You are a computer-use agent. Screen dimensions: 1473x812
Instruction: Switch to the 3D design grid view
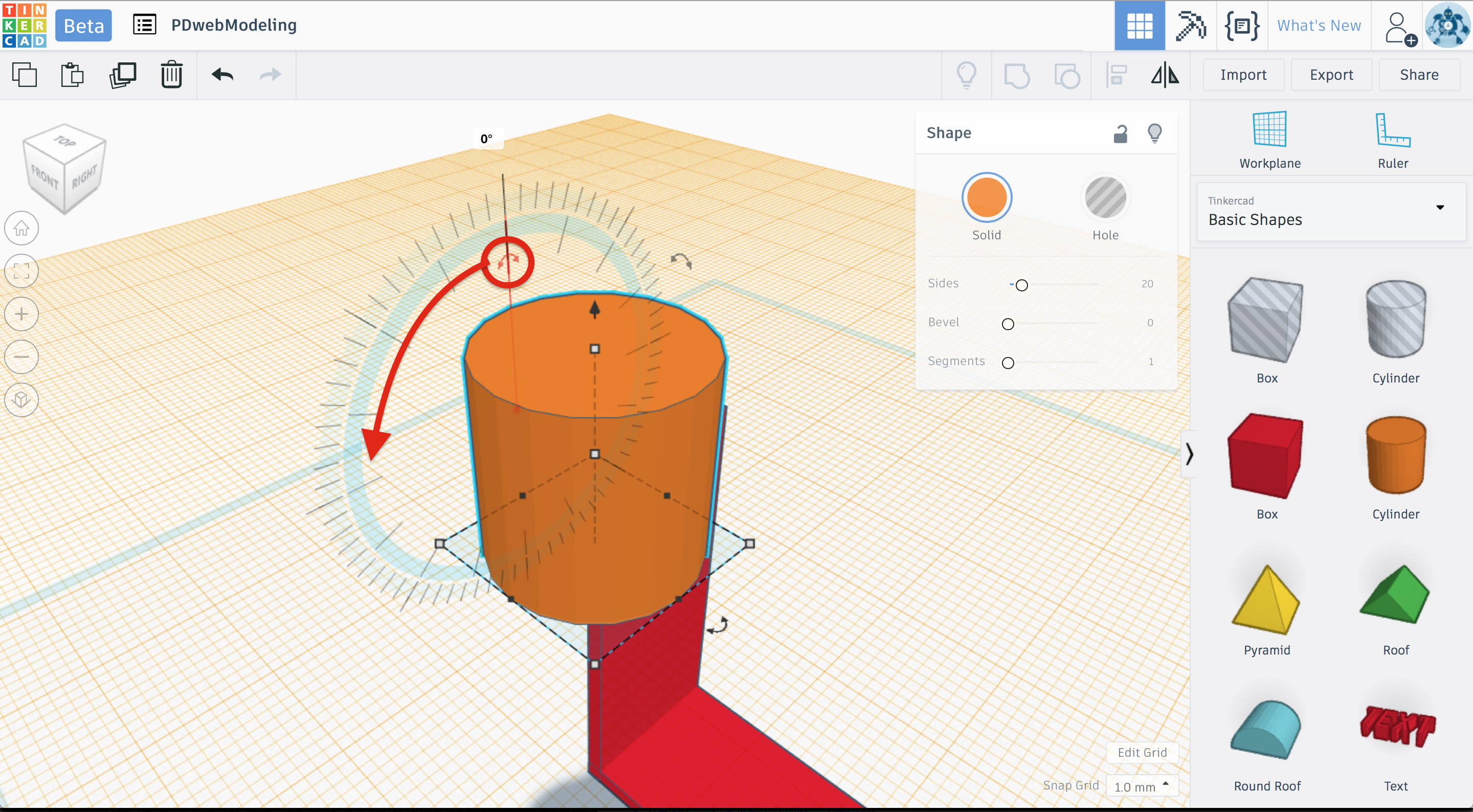pyautogui.click(x=1139, y=26)
